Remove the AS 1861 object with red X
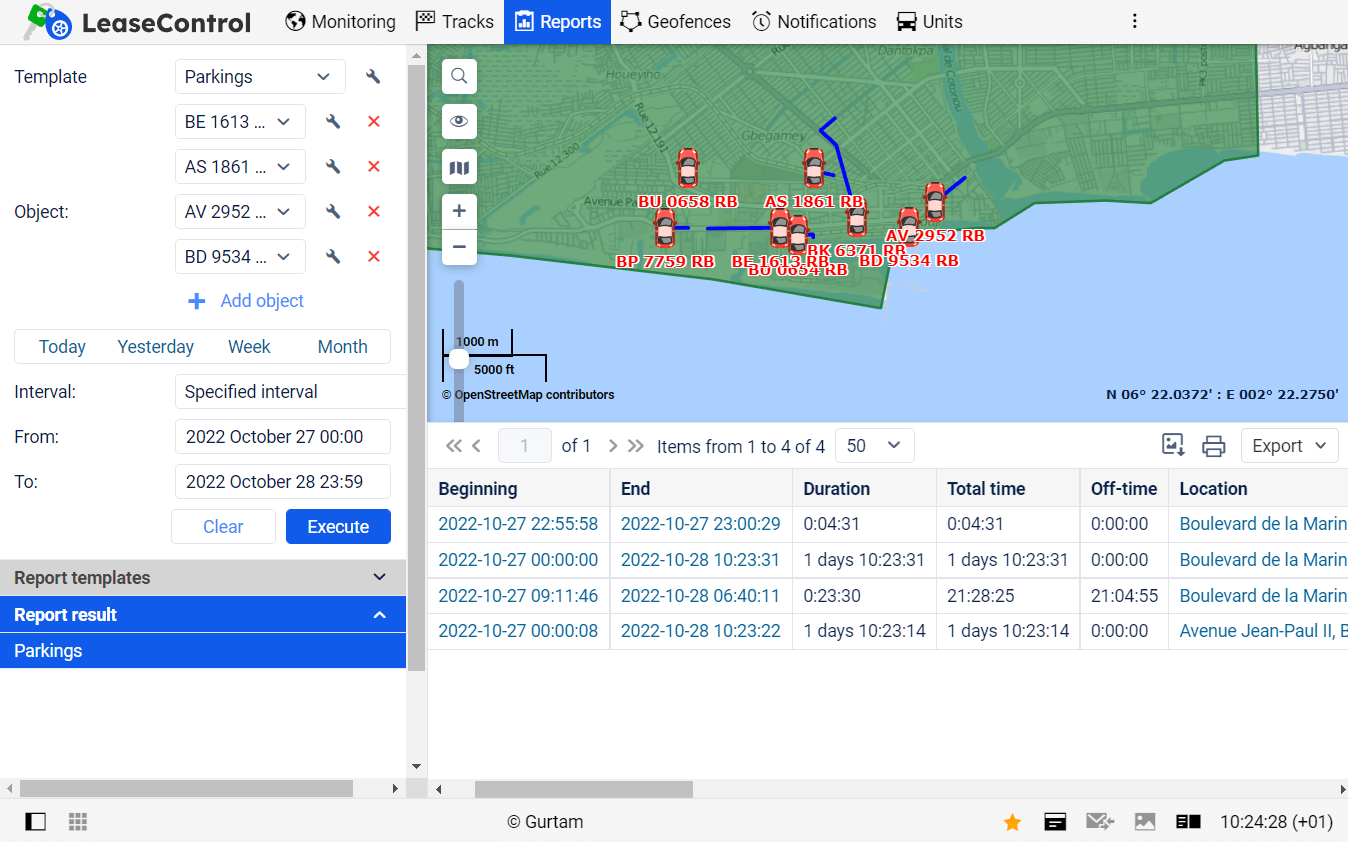This screenshot has width=1348, height=842. [374, 167]
